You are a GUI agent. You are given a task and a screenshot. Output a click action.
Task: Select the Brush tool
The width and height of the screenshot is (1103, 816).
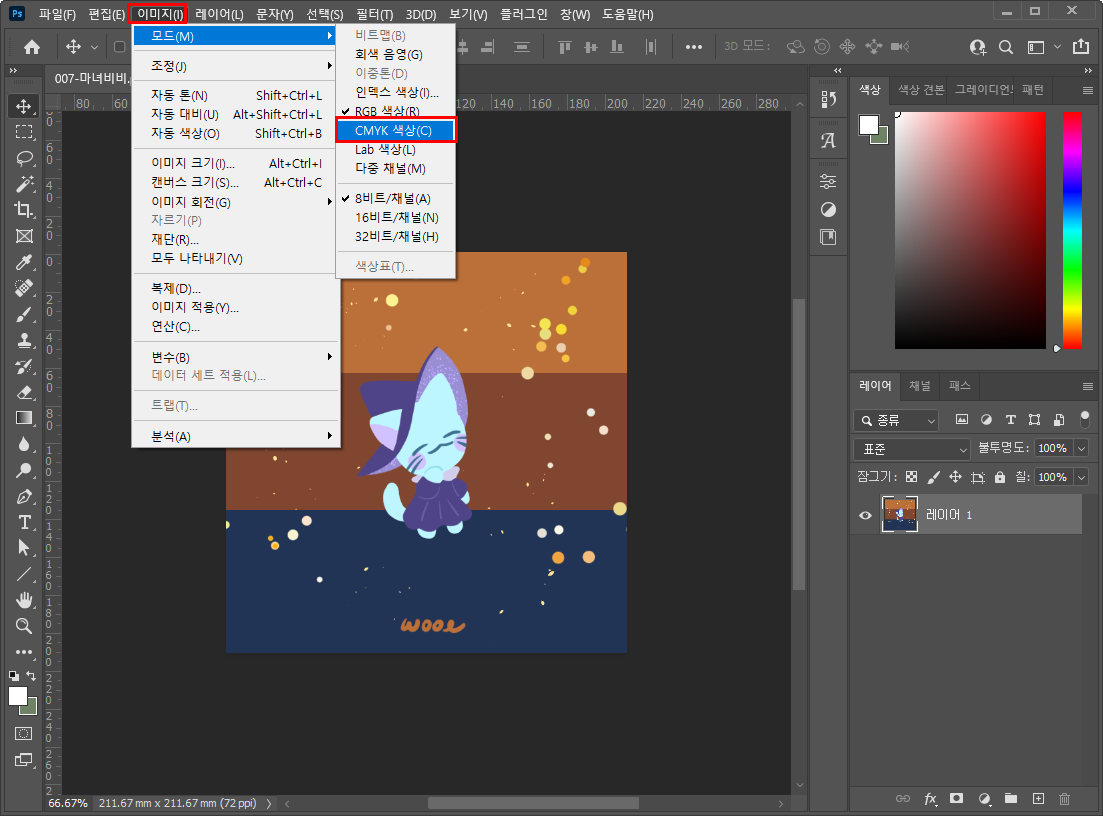pos(24,314)
